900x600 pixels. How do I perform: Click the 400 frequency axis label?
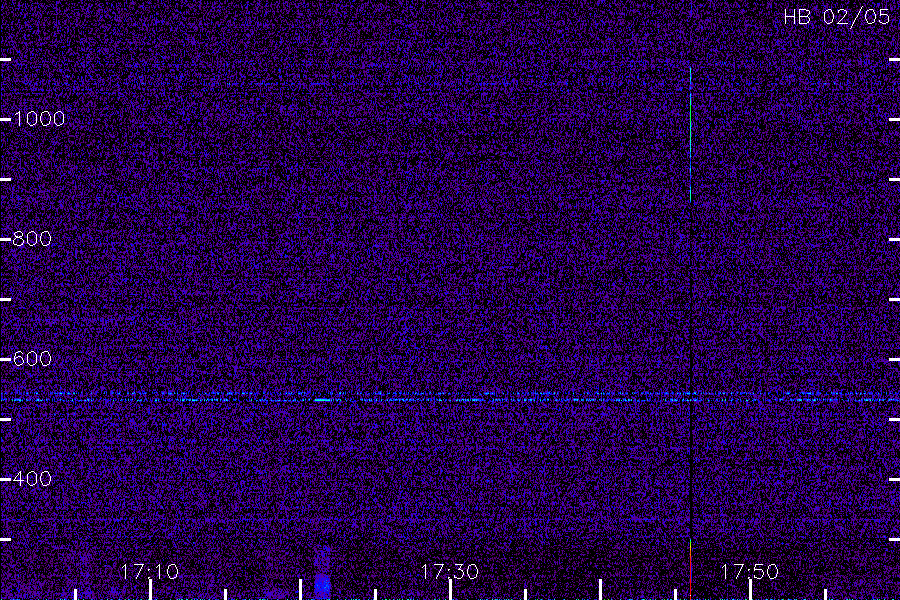tap(32, 479)
